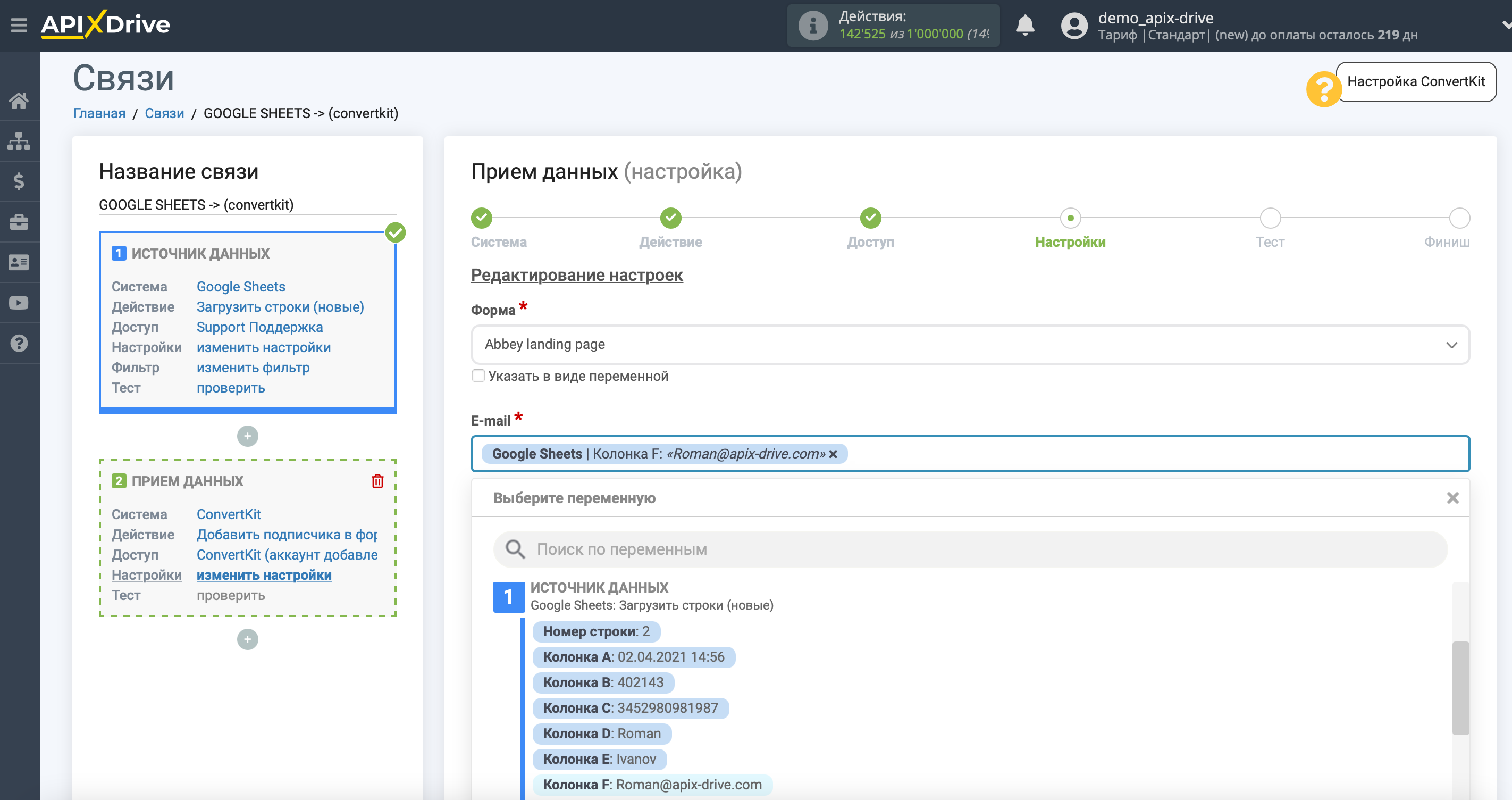Viewport: 1512px width, 800px height.
Task: Select variable Колонка E: Ivanov
Action: (x=600, y=760)
